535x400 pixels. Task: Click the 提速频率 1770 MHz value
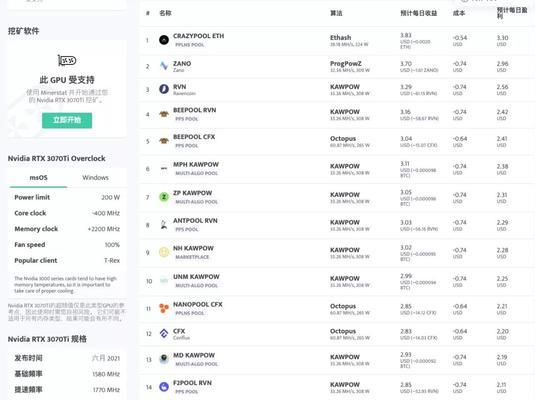coord(106,390)
